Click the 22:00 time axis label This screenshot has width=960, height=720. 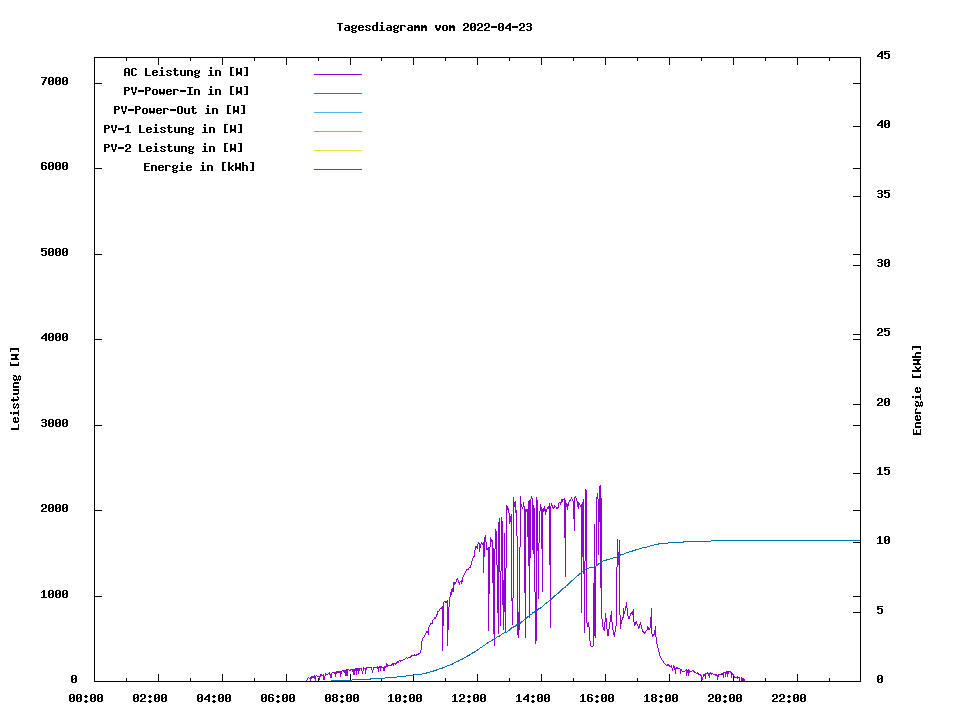[x=789, y=698]
